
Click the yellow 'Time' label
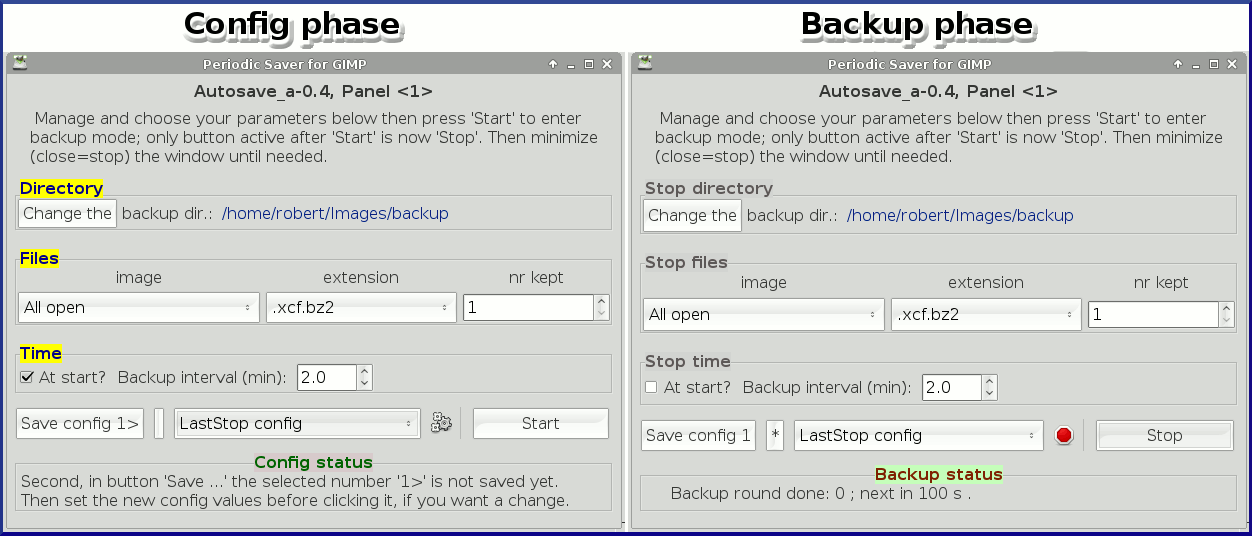point(40,353)
